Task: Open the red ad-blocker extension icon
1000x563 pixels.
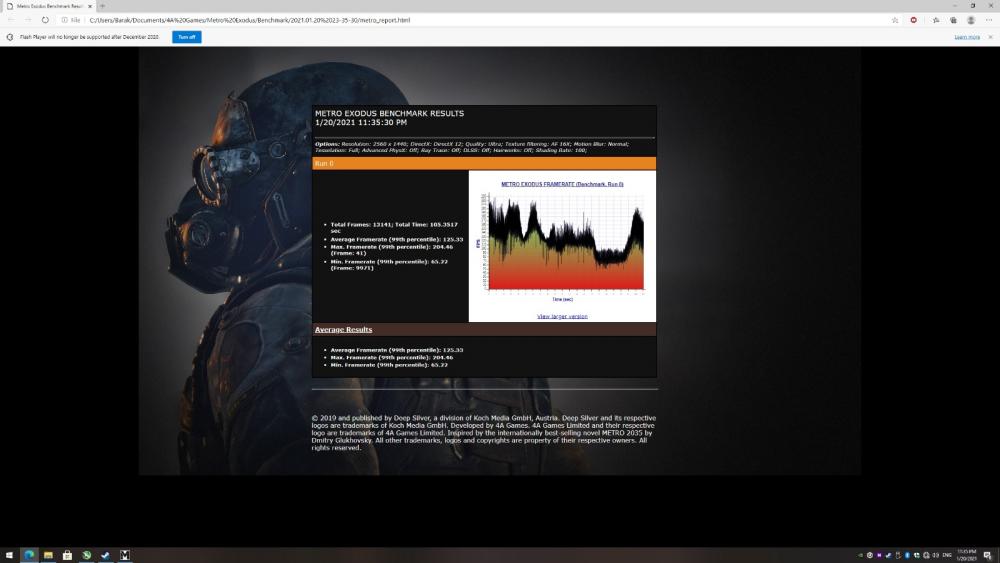Action: pos(913,20)
